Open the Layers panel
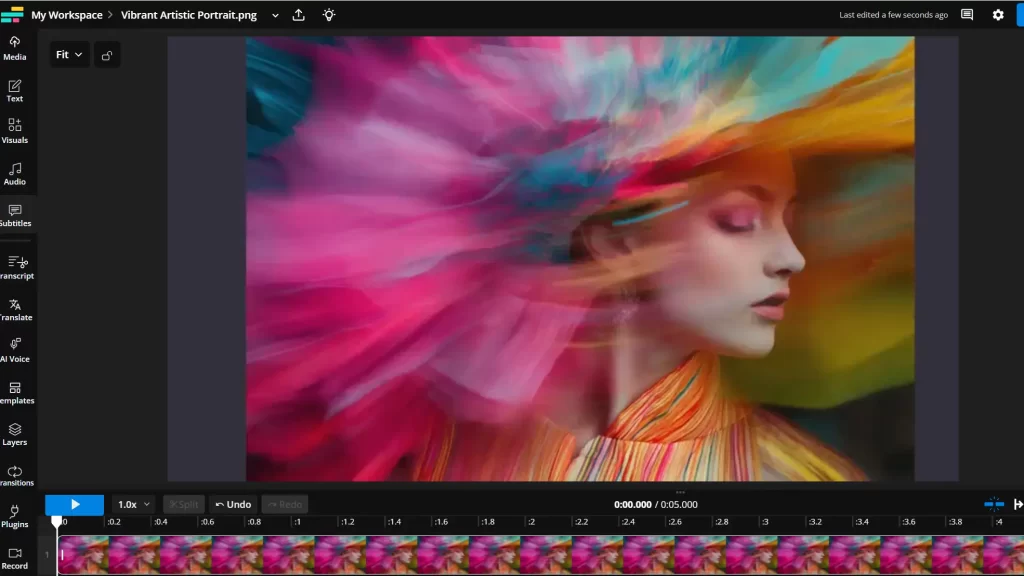This screenshot has height=576, width=1024. click(15, 434)
